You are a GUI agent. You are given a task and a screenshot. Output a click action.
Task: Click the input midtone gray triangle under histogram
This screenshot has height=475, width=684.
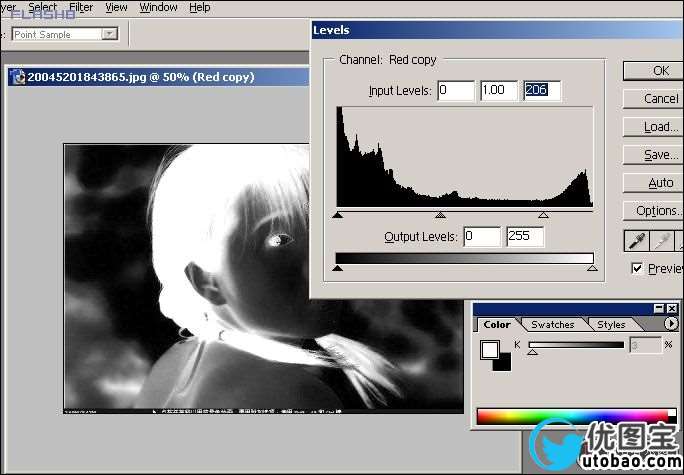440,214
